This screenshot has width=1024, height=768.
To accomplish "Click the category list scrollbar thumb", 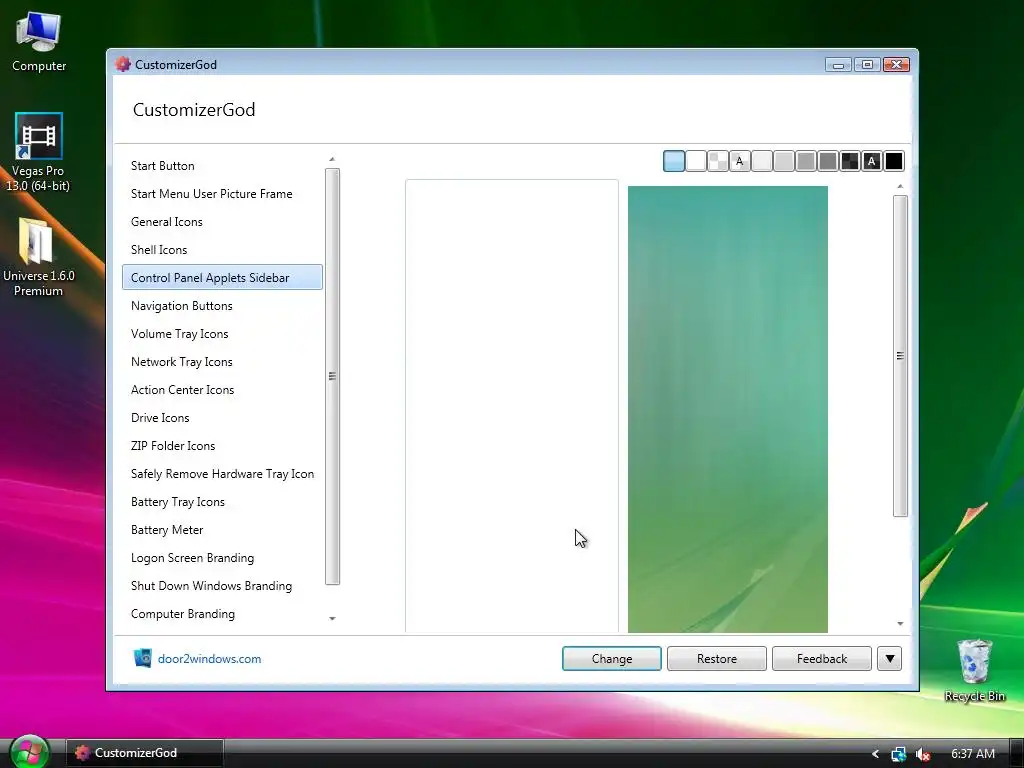I will 332,376.
